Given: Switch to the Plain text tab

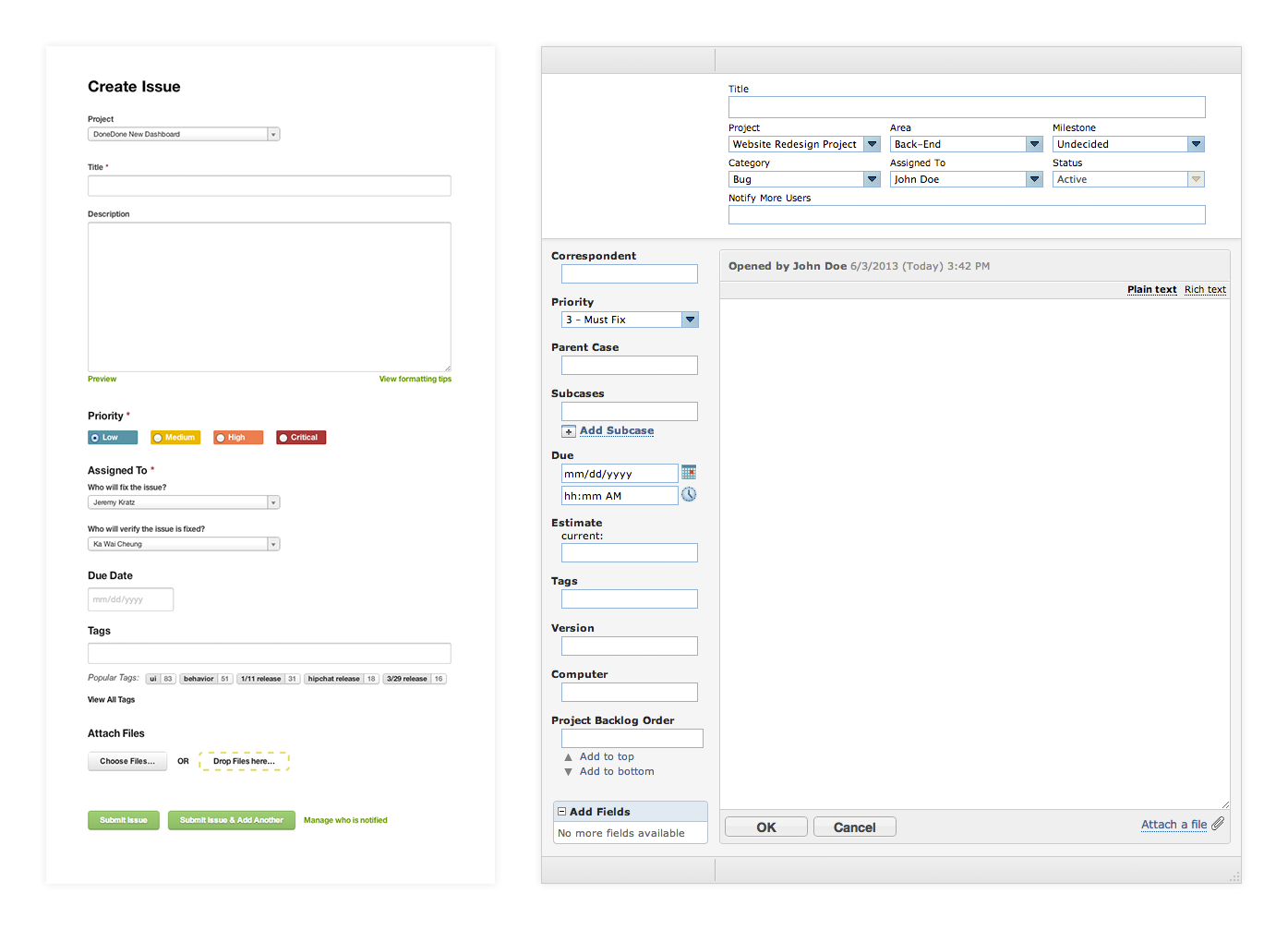Looking at the screenshot, I should [1151, 289].
